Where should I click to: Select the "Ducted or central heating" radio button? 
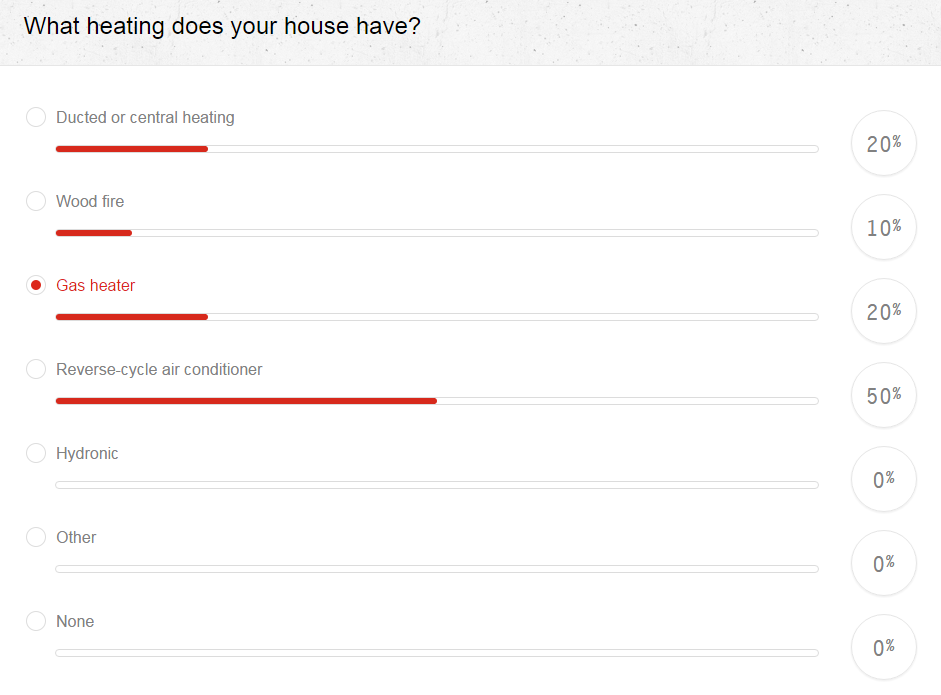36,117
